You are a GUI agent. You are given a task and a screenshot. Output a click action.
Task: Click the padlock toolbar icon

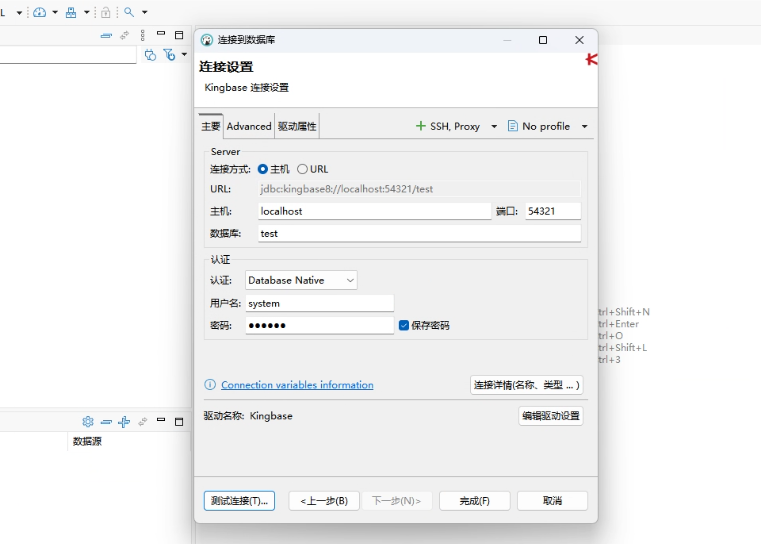click(105, 12)
